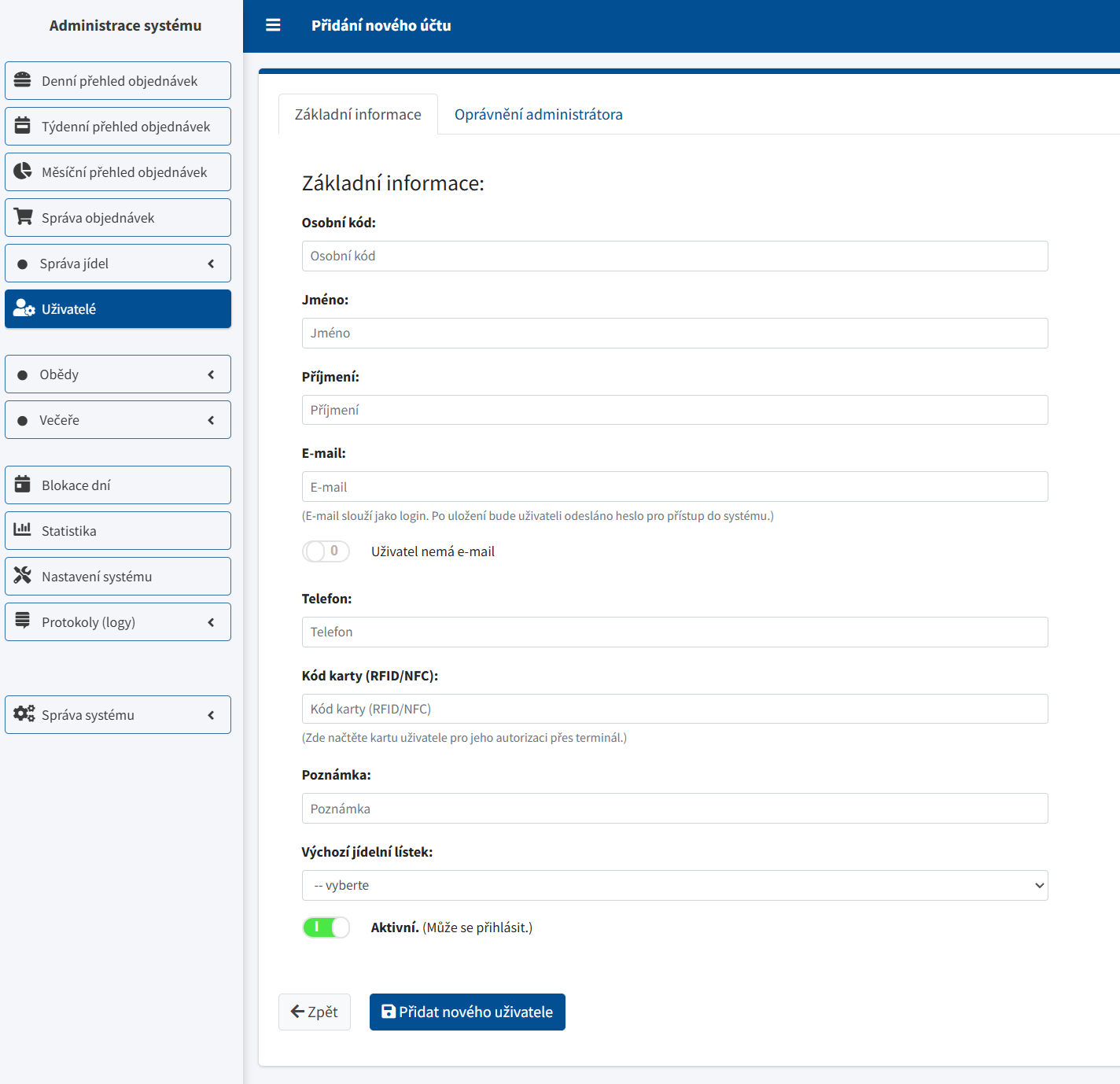Click the hamburger menu icon in header
1120x1084 pixels.
(273, 25)
